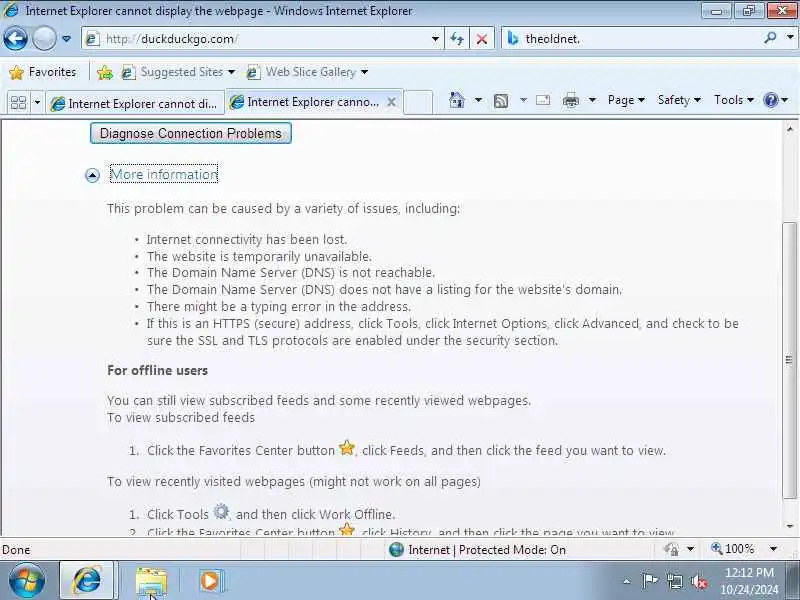The image size is (800, 600).
Task: Open the search provider dropdown arrow
Action: point(790,38)
